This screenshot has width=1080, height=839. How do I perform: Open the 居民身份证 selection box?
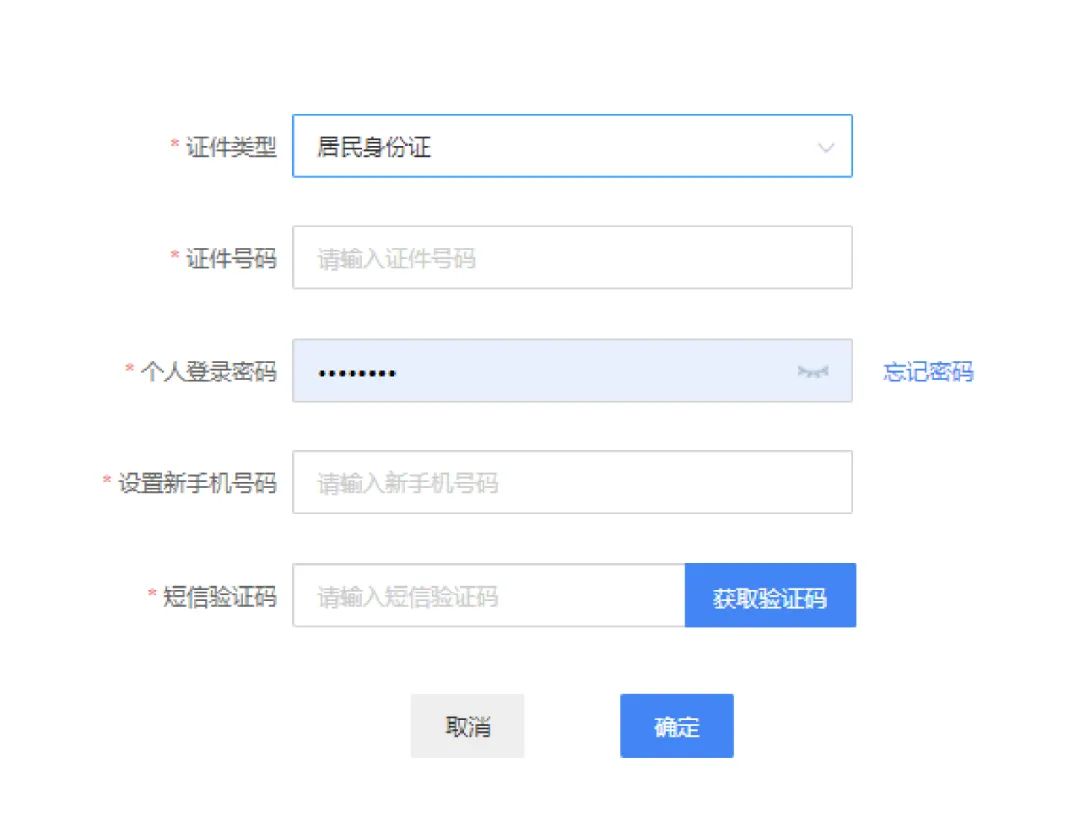[550, 147]
